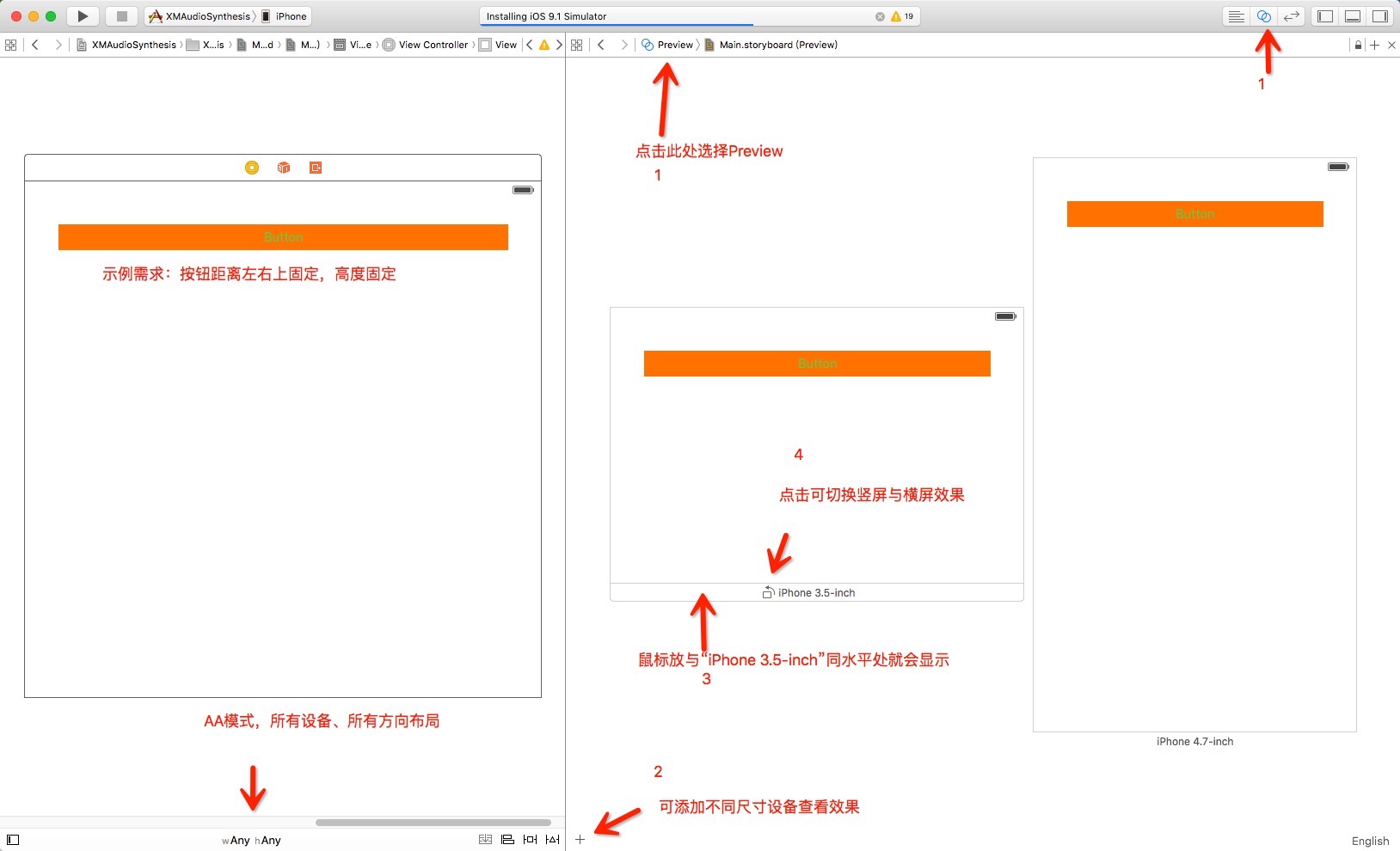
Task: Open XMAudioSynthesis project in jump bar
Action: [126, 45]
